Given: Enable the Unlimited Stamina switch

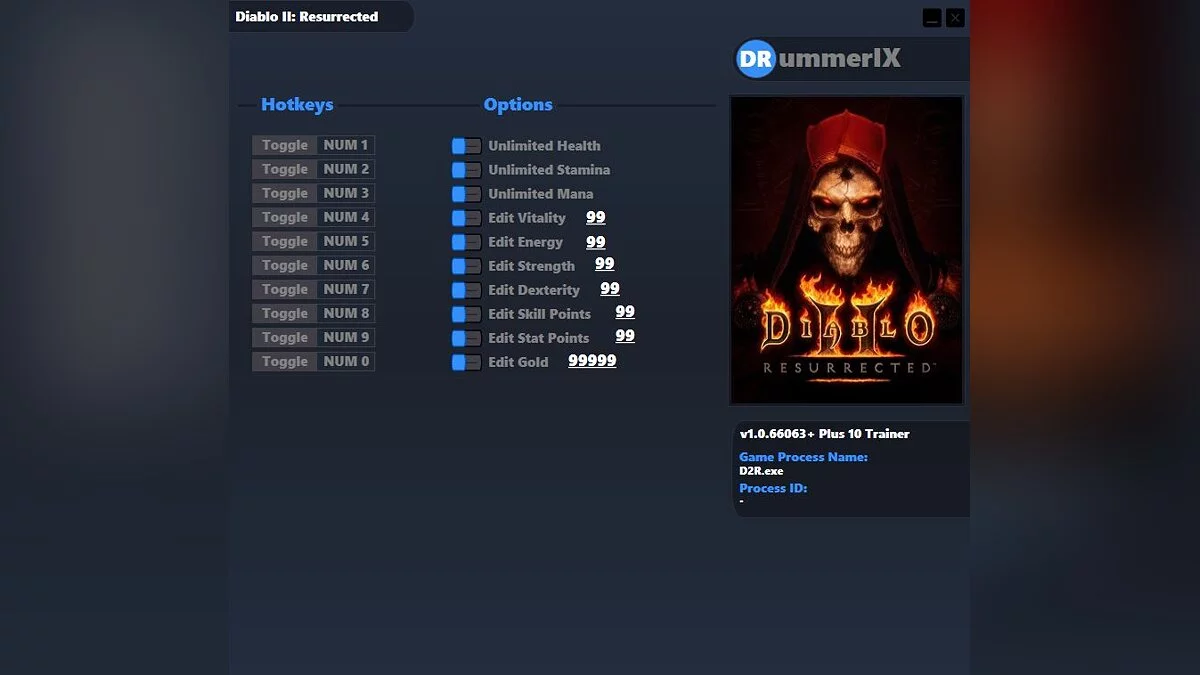Looking at the screenshot, I should pyautogui.click(x=466, y=170).
